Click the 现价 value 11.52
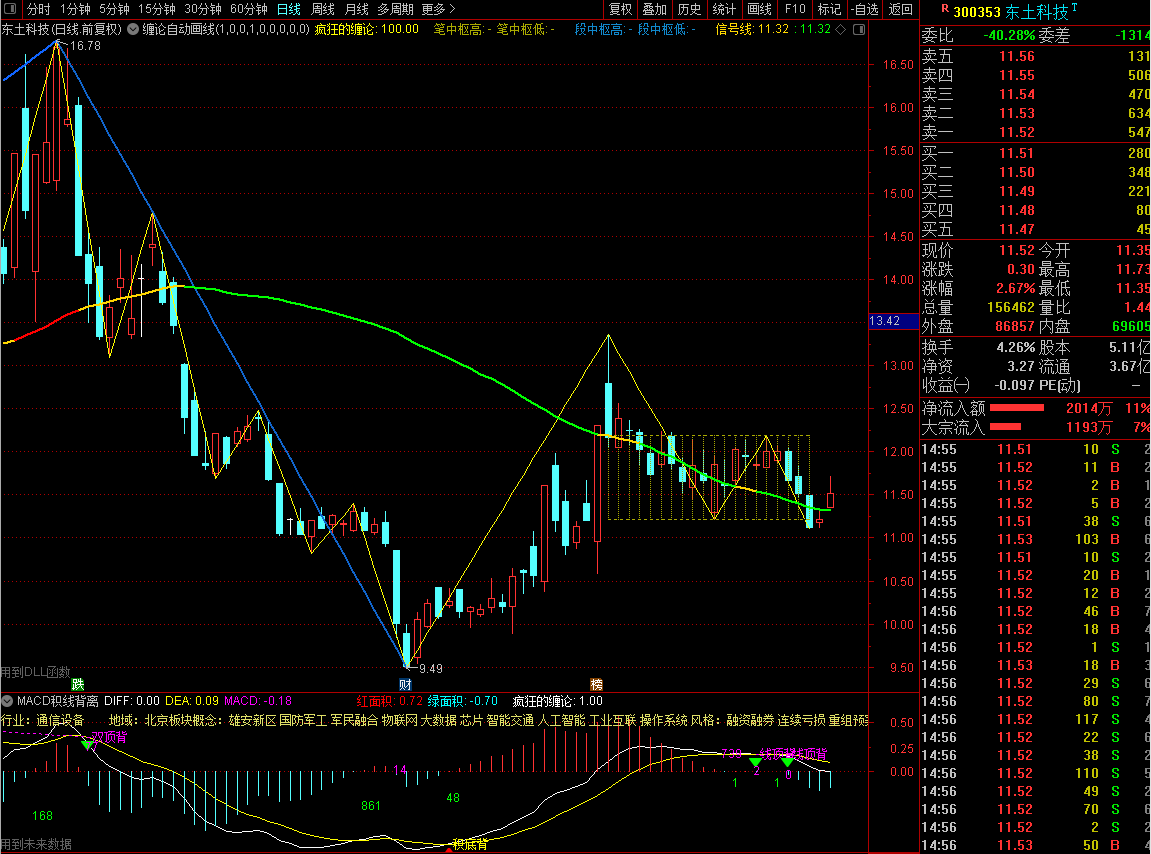The width and height of the screenshot is (1151, 854). coord(1017,250)
